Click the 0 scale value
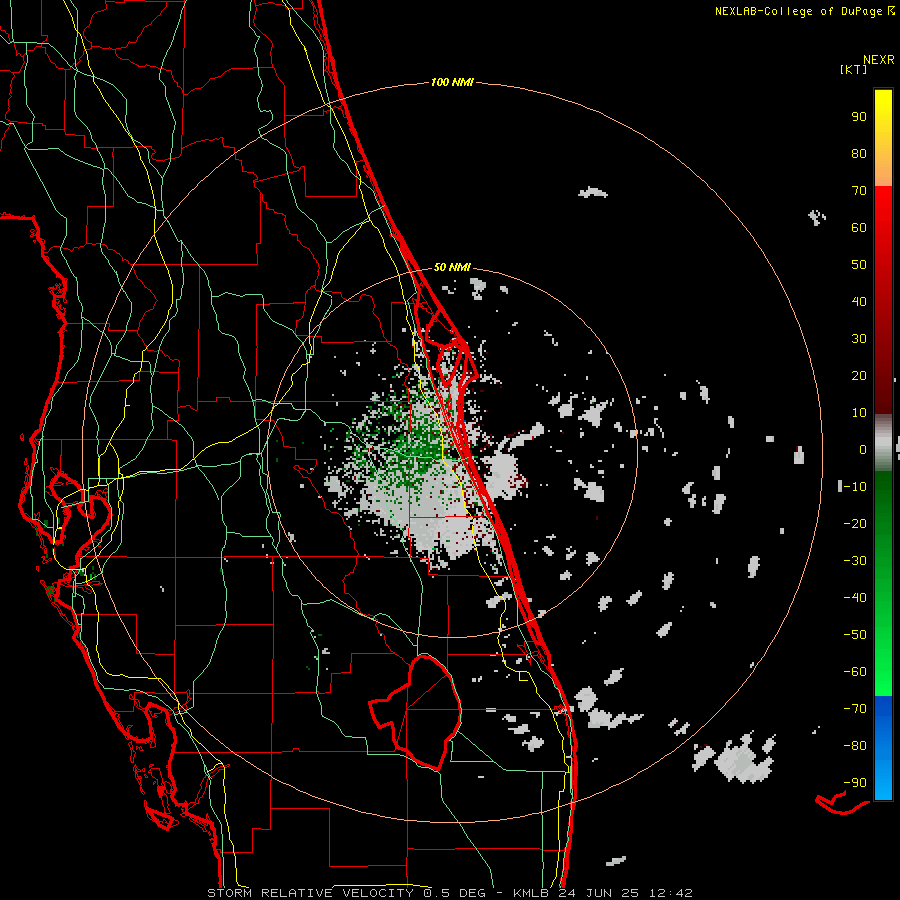Image resolution: width=900 pixels, height=900 pixels. tap(863, 449)
